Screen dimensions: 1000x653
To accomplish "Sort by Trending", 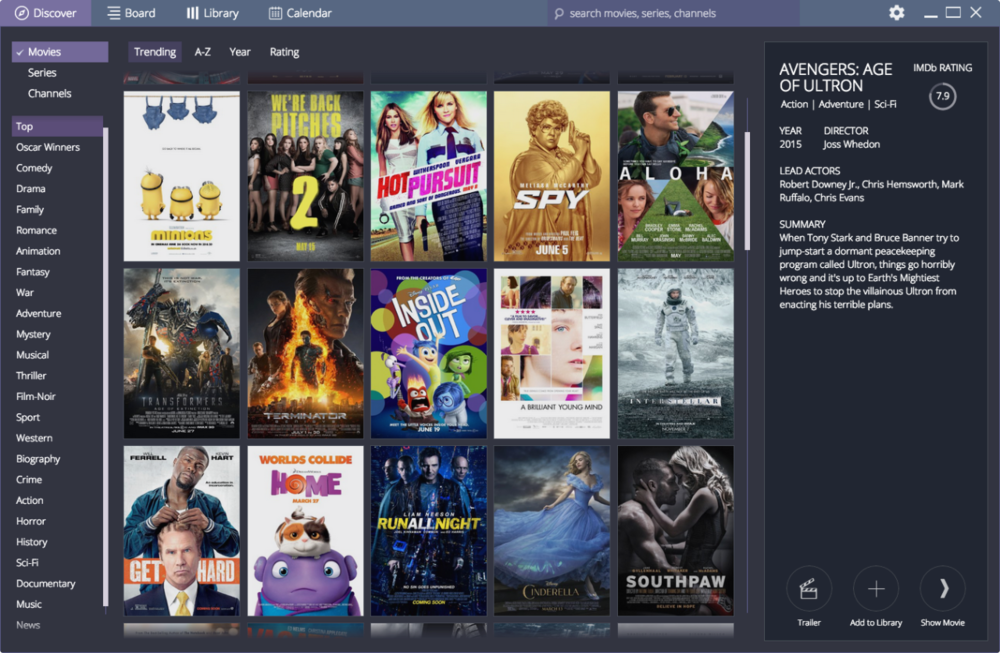I will click(154, 52).
